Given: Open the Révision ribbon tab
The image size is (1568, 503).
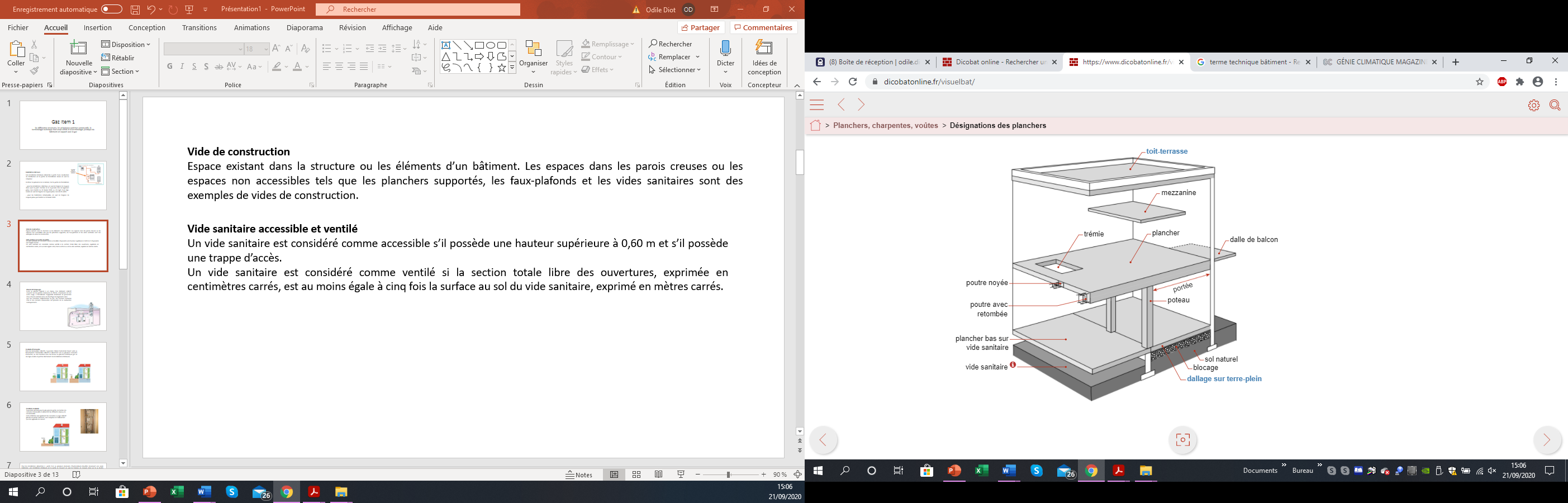Looking at the screenshot, I should click(x=353, y=27).
